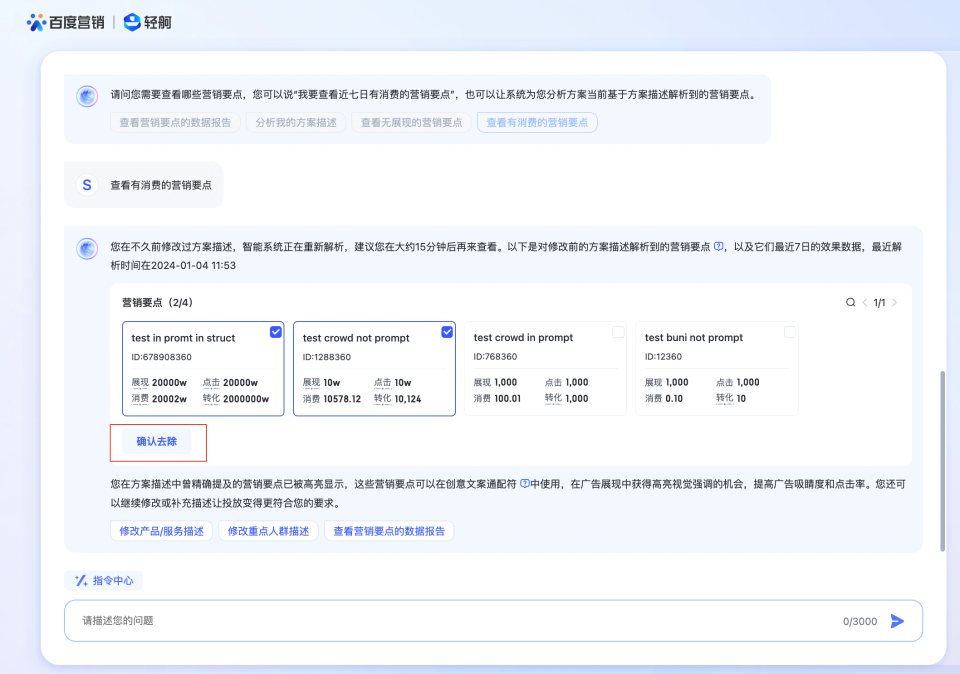Viewport: 960px width, 674px height.
Task: Click the 轻舸 logo icon
Action: point(133,21)
